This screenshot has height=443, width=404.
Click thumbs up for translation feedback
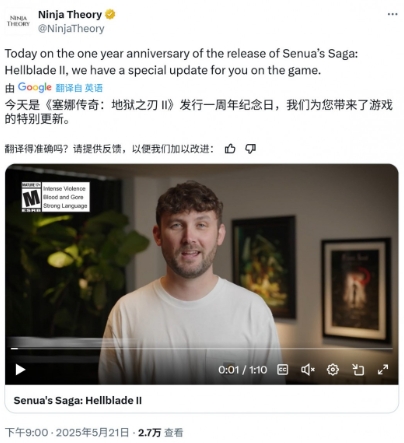click(x=230, y=149)
